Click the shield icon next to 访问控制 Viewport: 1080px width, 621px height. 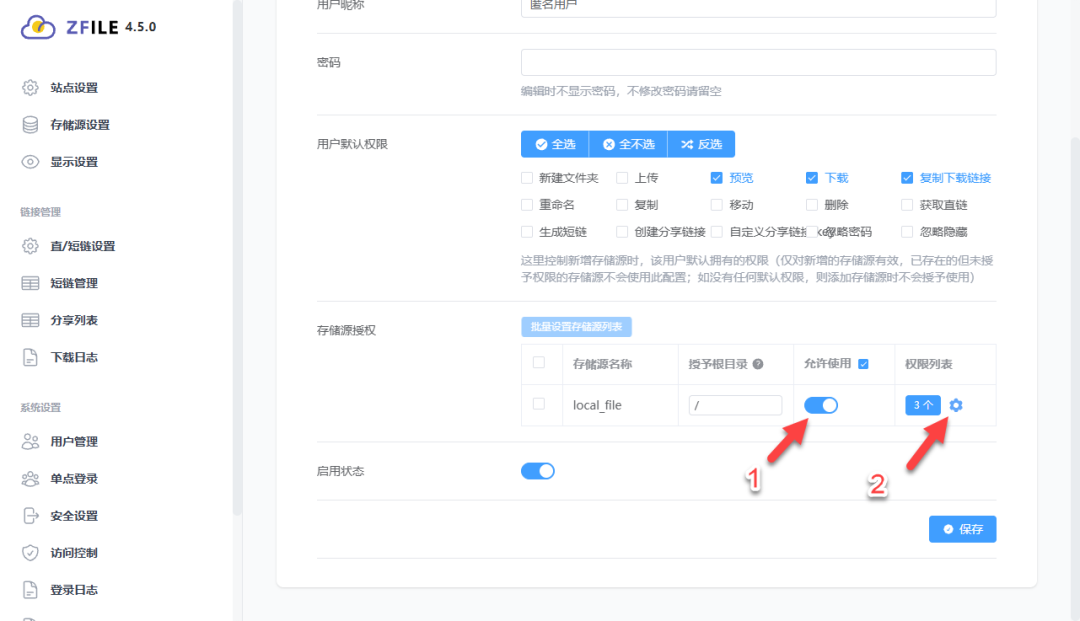[x=29, y=552]
